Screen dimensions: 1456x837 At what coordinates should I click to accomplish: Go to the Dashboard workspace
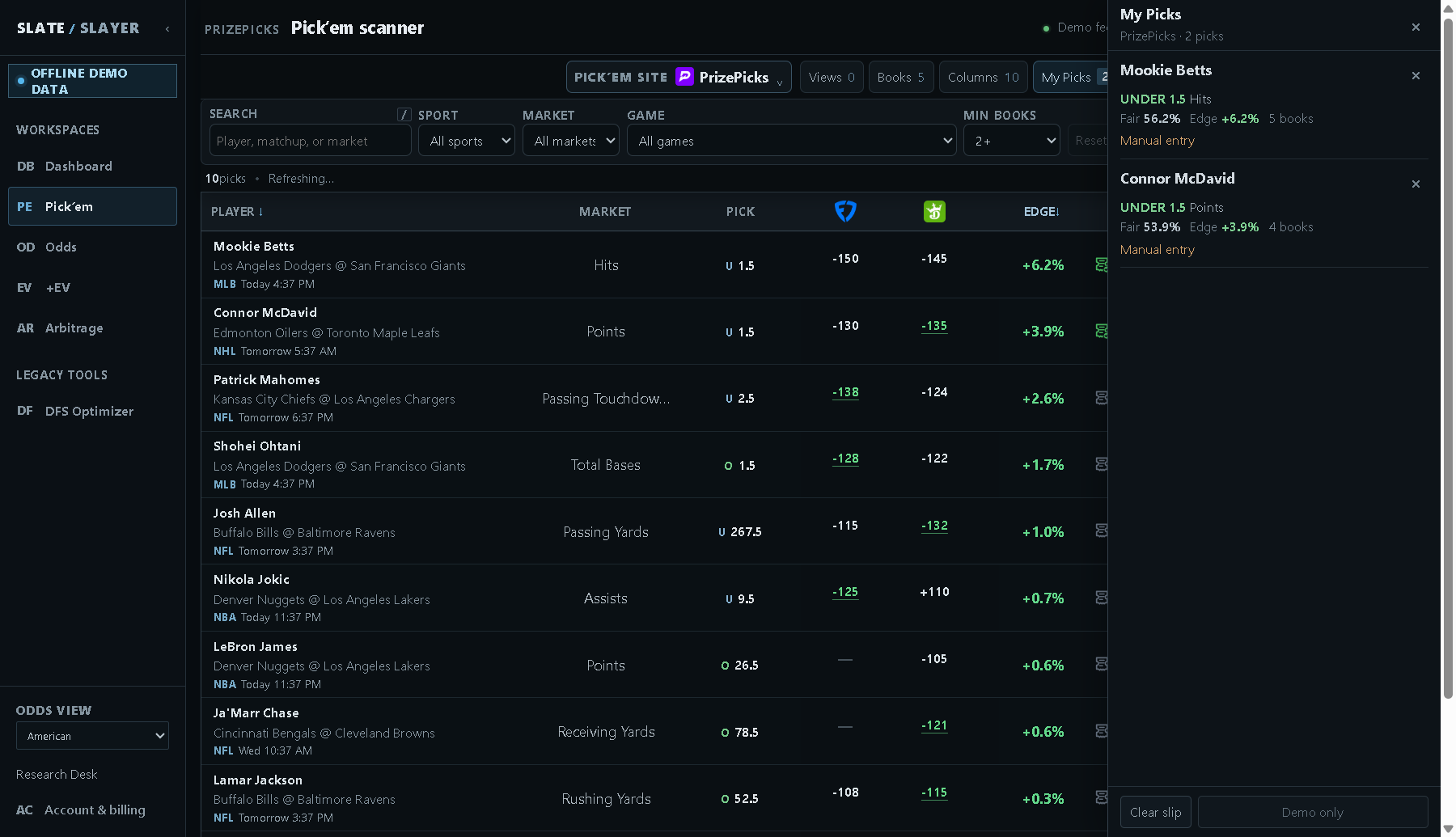92,166
